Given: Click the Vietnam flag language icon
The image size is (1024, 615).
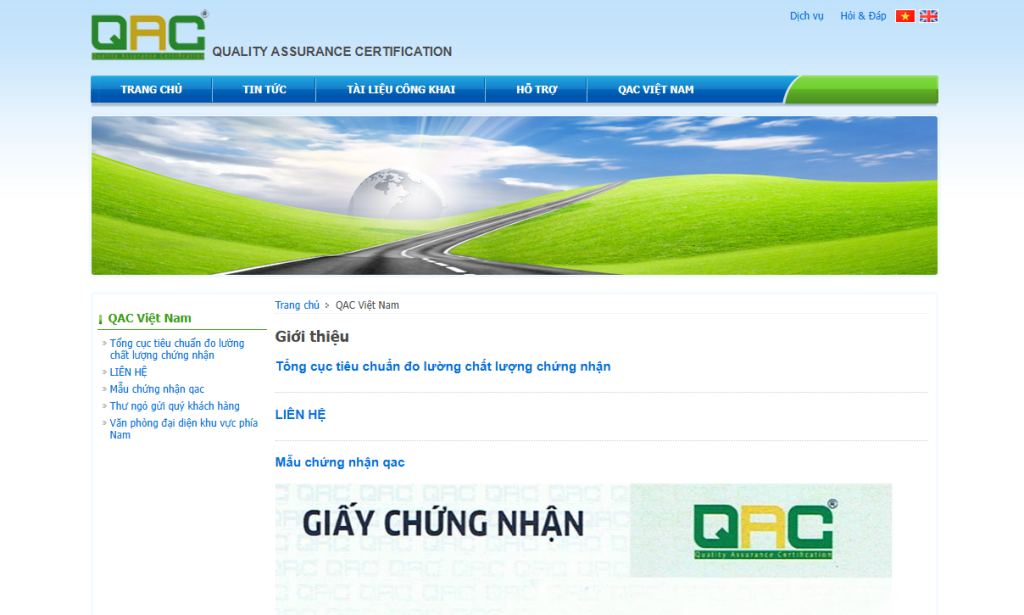Looking at the screenshot, I should pyautogui.click(x=905, y=16).
